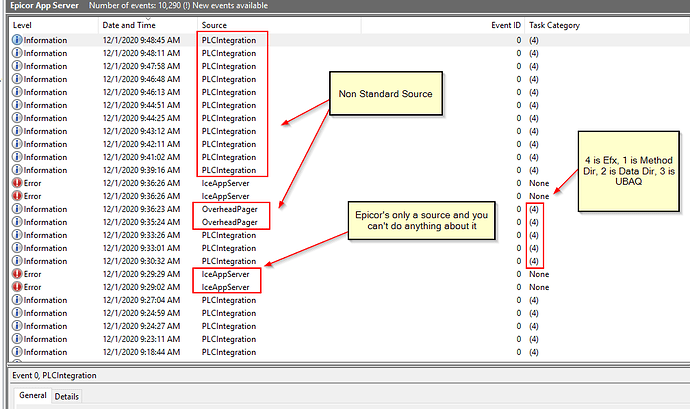The width and height of the screenshot is (690, 409).
Task: Click the info icon for the 9:24:27 AM event
Action: pos(17,326)
